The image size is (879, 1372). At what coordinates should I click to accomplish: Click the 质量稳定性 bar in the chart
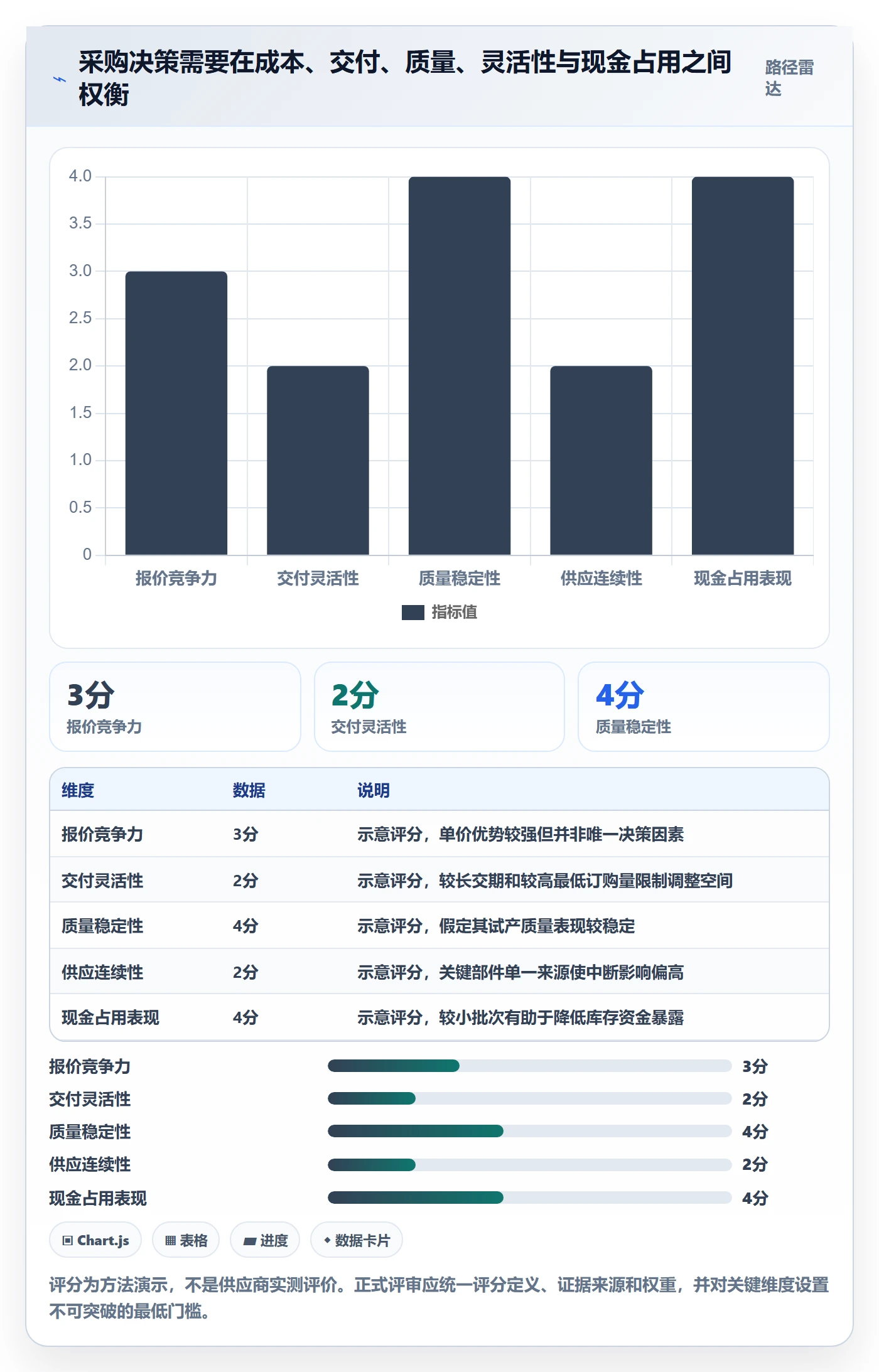(x=460, y=366)
